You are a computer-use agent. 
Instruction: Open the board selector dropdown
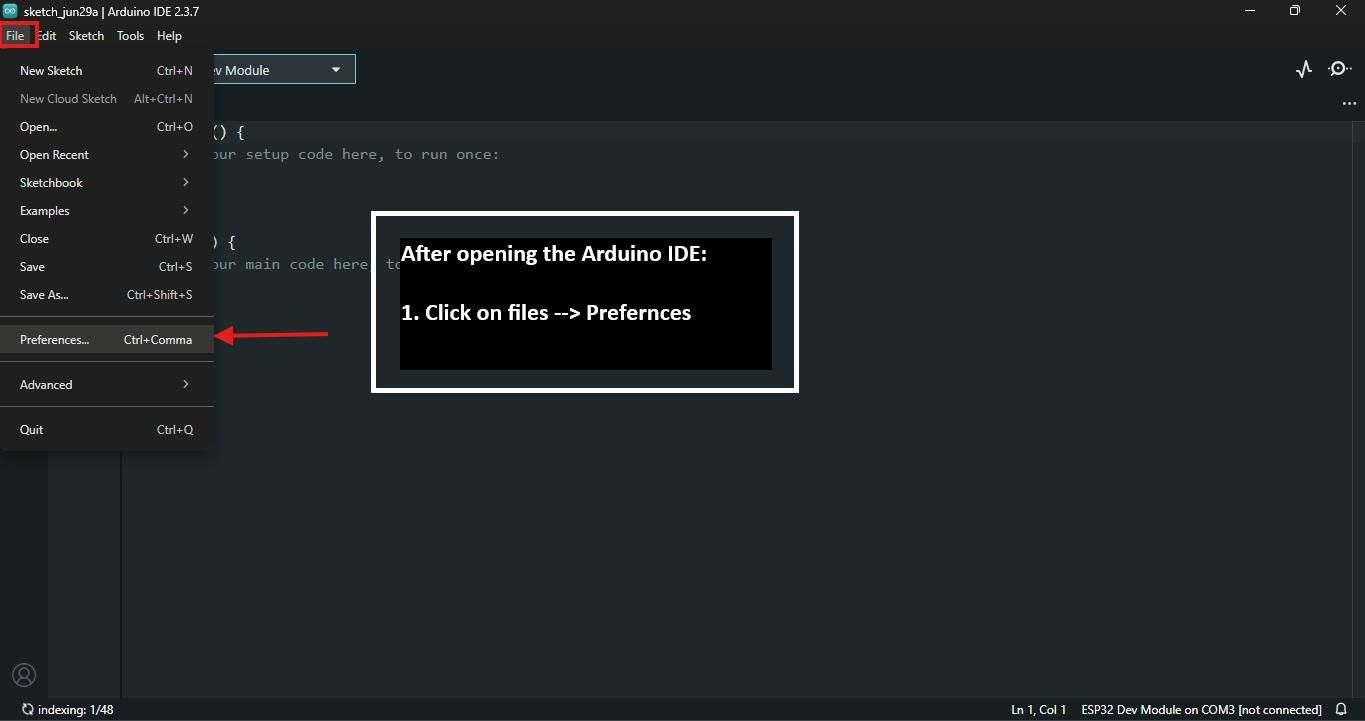tap(283, 70)
